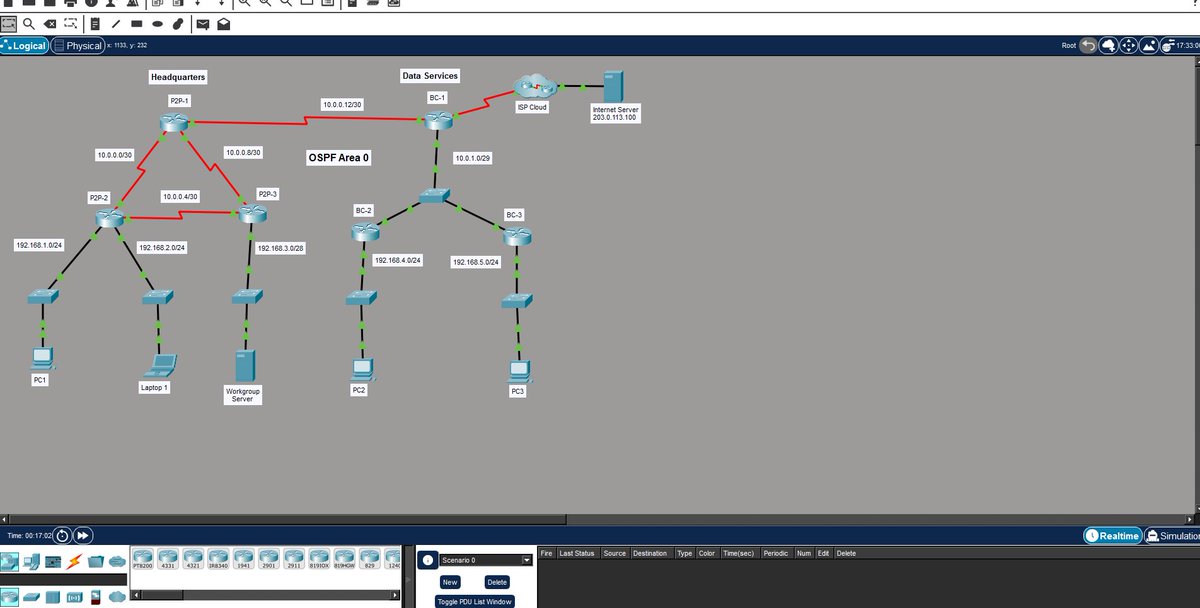The height and width of the screenshot is (608, 1200).
Task: Click the Delete scenario button
Action: tap(497, 582)
